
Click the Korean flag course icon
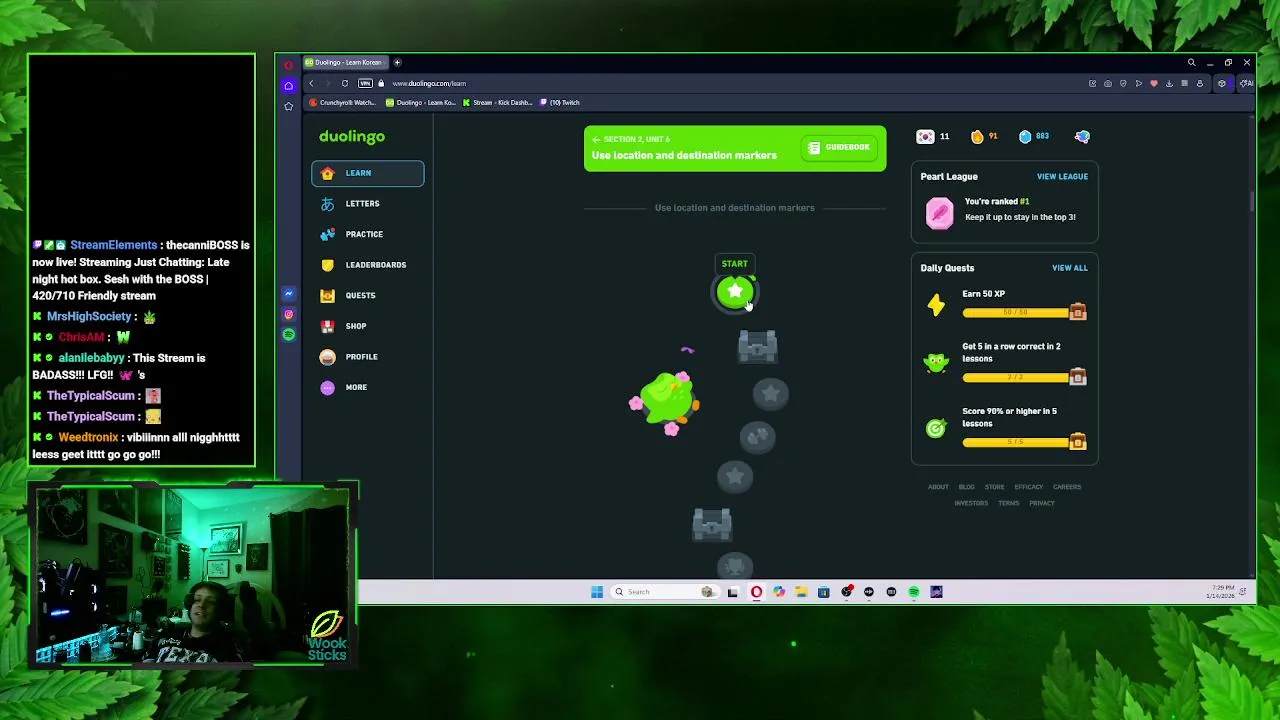click(925, 137)
